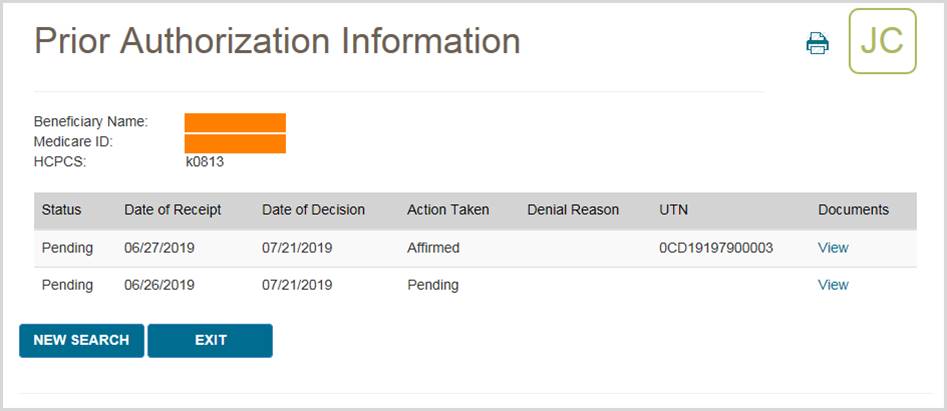Click the Denial Reason column header
947x411 pixels.
click(573, 210)
